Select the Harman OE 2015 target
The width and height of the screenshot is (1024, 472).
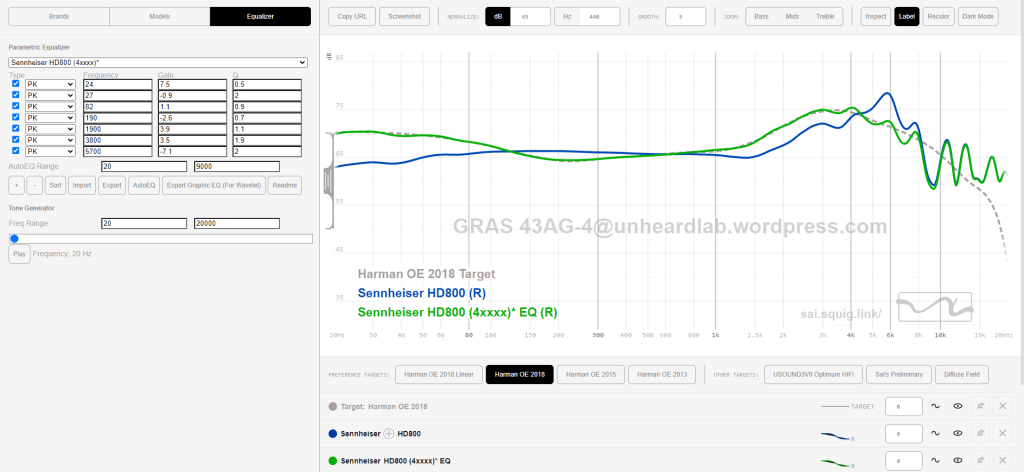click(x=591, y=374)
